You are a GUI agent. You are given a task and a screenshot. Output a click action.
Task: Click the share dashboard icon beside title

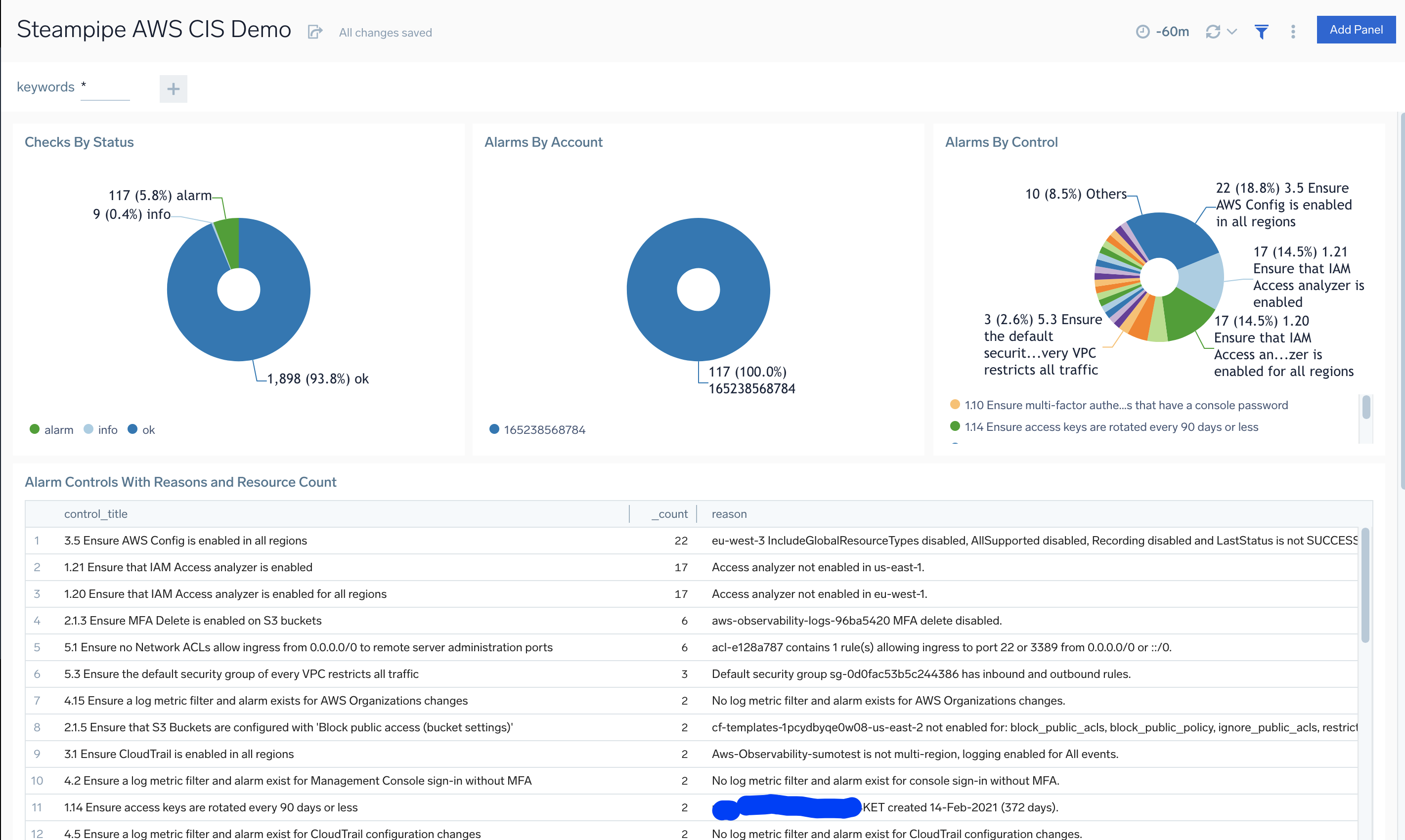point(315,32)
